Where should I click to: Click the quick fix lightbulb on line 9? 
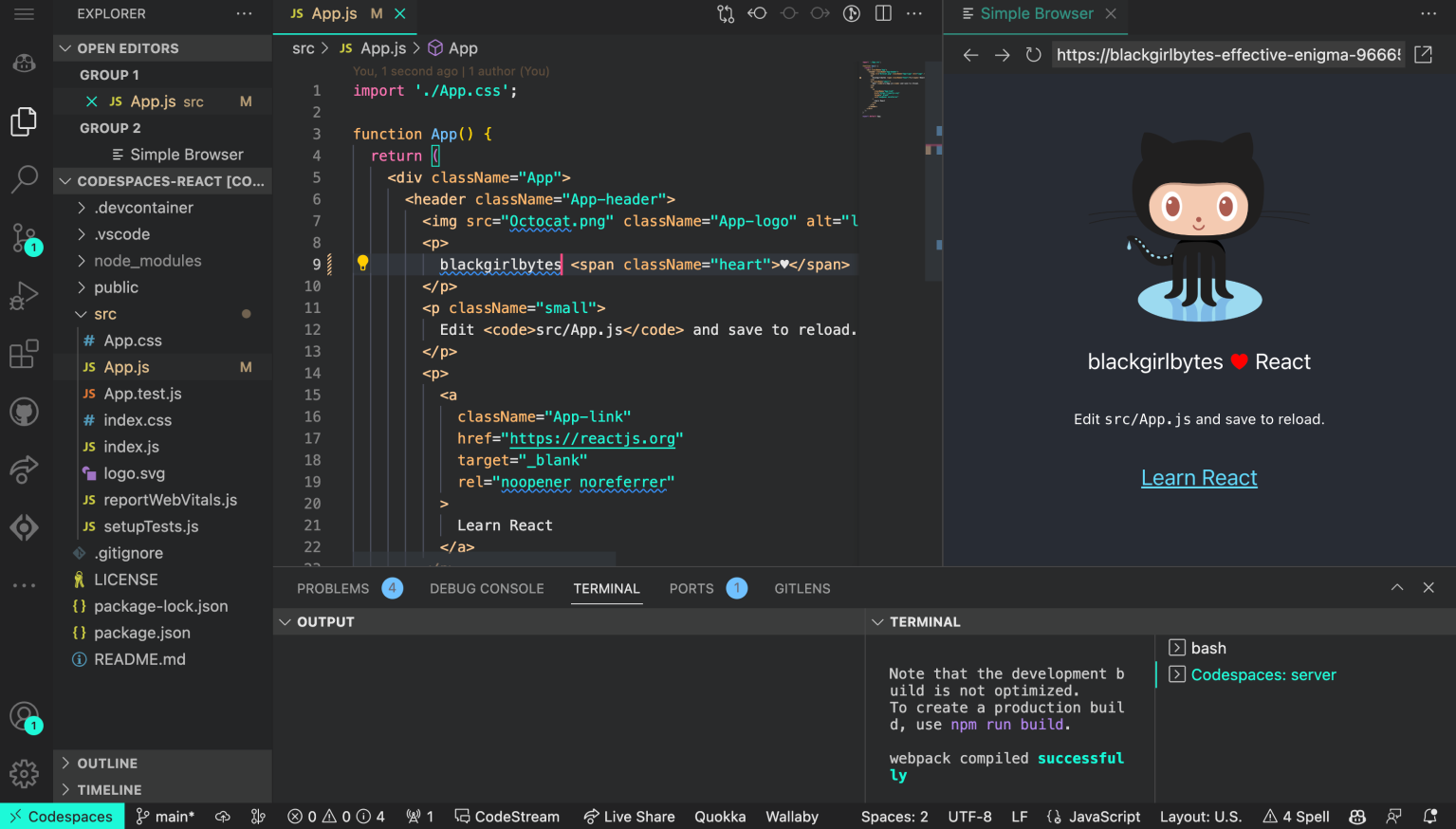click(x=362, y=264)
